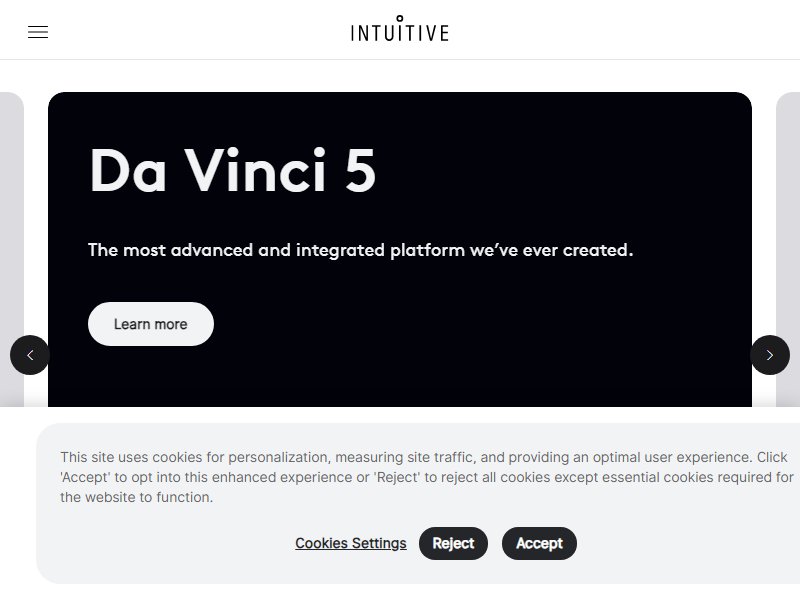Click the 'most advanced and integrated platform' tagline
Screen dimensions: 800x600
360,250
